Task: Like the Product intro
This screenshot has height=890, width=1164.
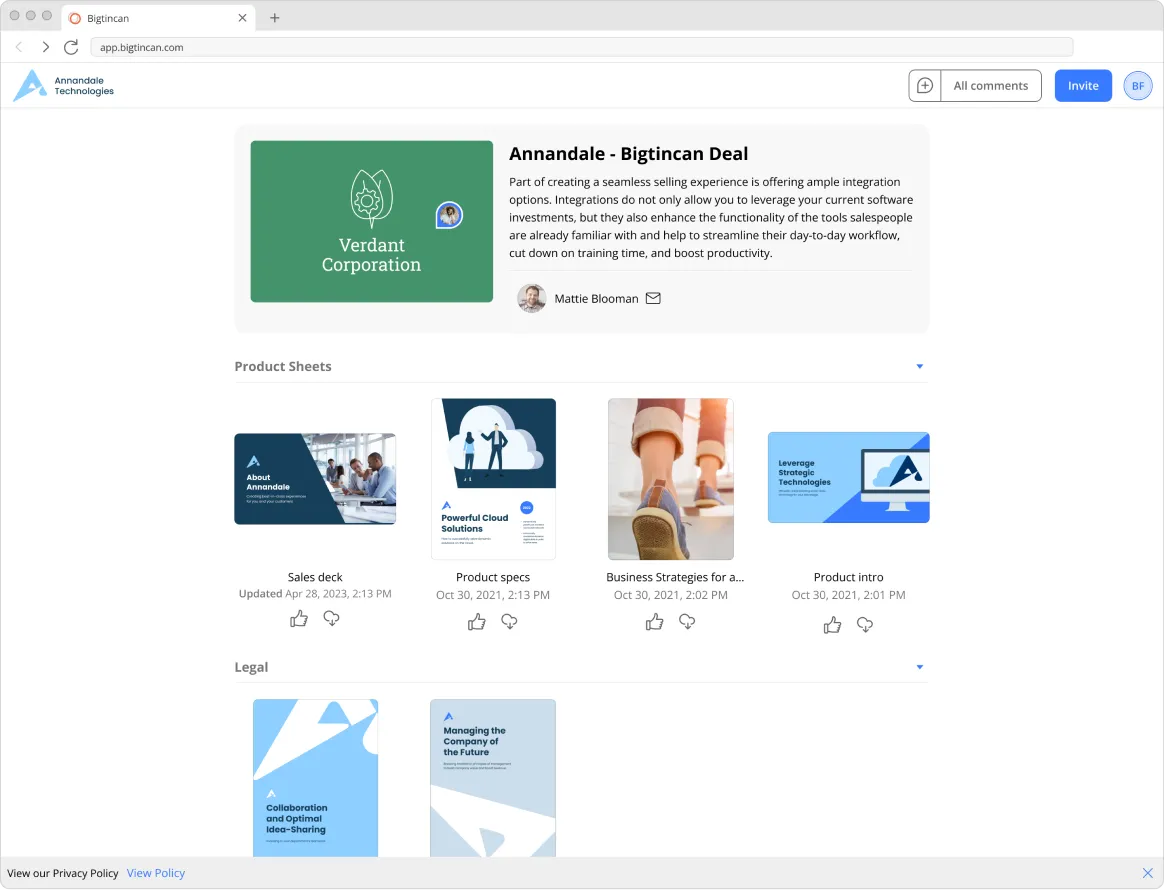Action: 832,625
